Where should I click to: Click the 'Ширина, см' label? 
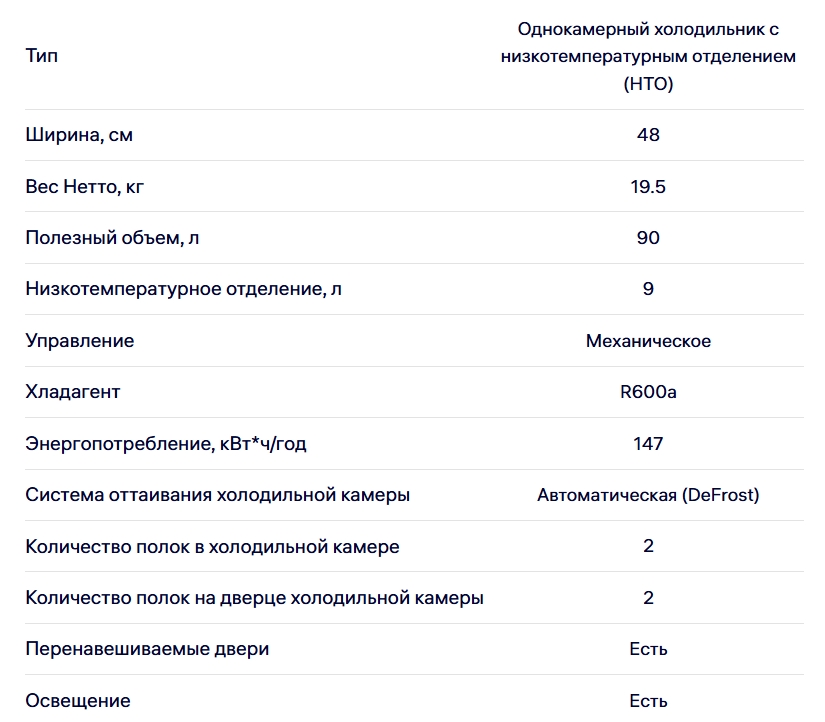coord(79,135)
